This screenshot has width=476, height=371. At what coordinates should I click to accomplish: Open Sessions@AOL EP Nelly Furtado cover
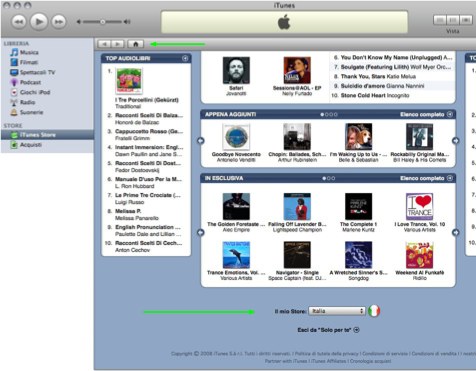point(297,70)
